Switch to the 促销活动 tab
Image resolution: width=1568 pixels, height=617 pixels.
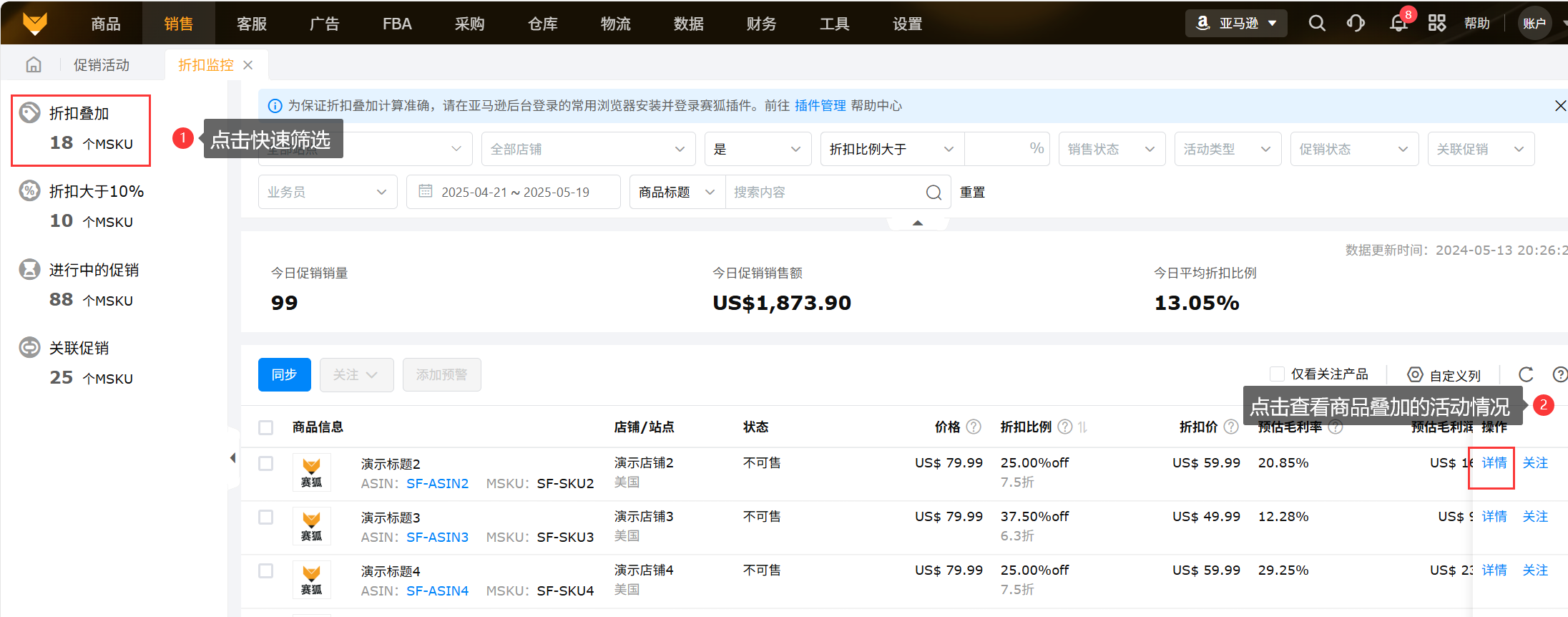pyautogui.click(x=102, y=65)
